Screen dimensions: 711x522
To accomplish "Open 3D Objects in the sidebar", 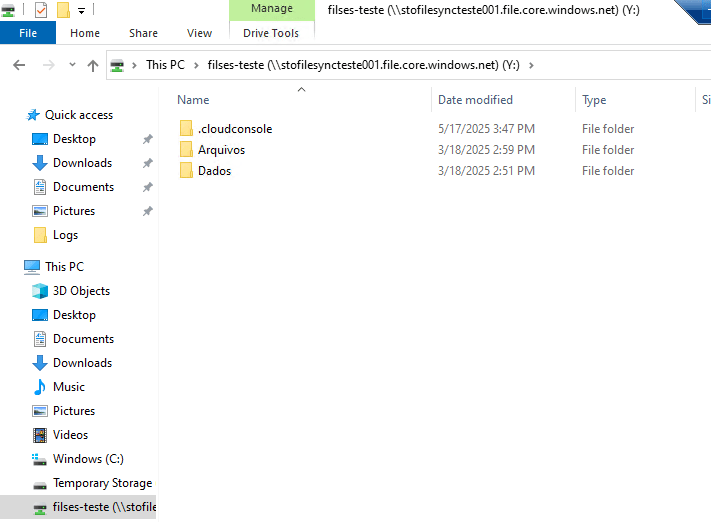I will click(x=81, y=291).
